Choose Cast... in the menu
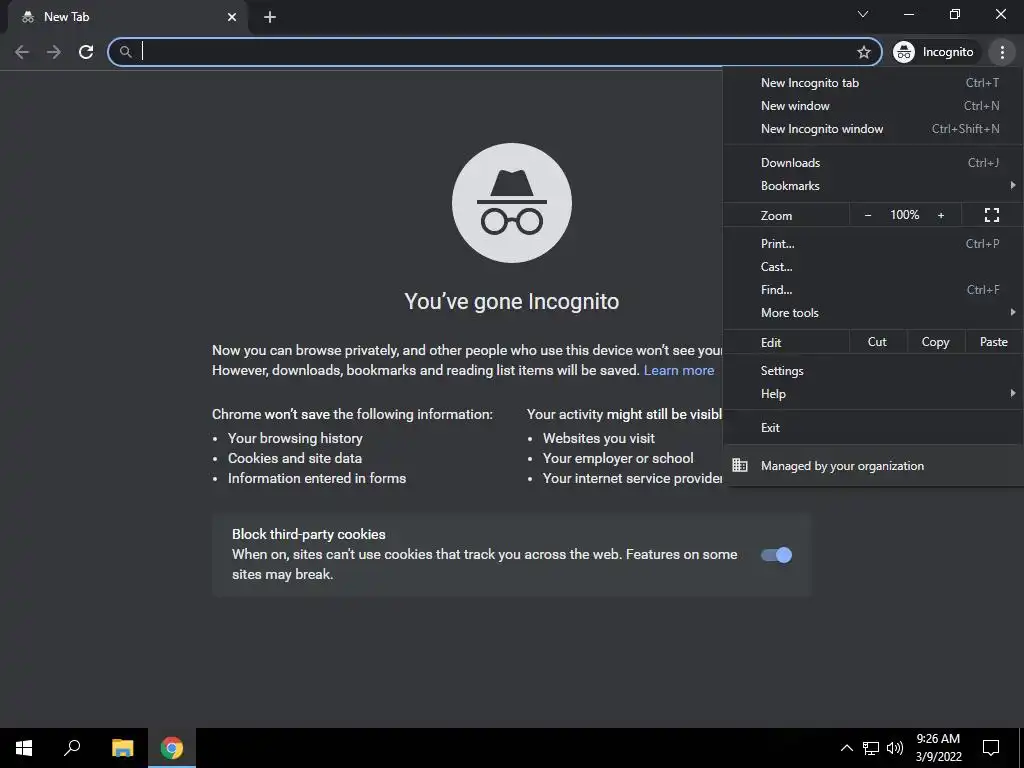This screenshot has width=1024, height=768. (x=873, y=266)
